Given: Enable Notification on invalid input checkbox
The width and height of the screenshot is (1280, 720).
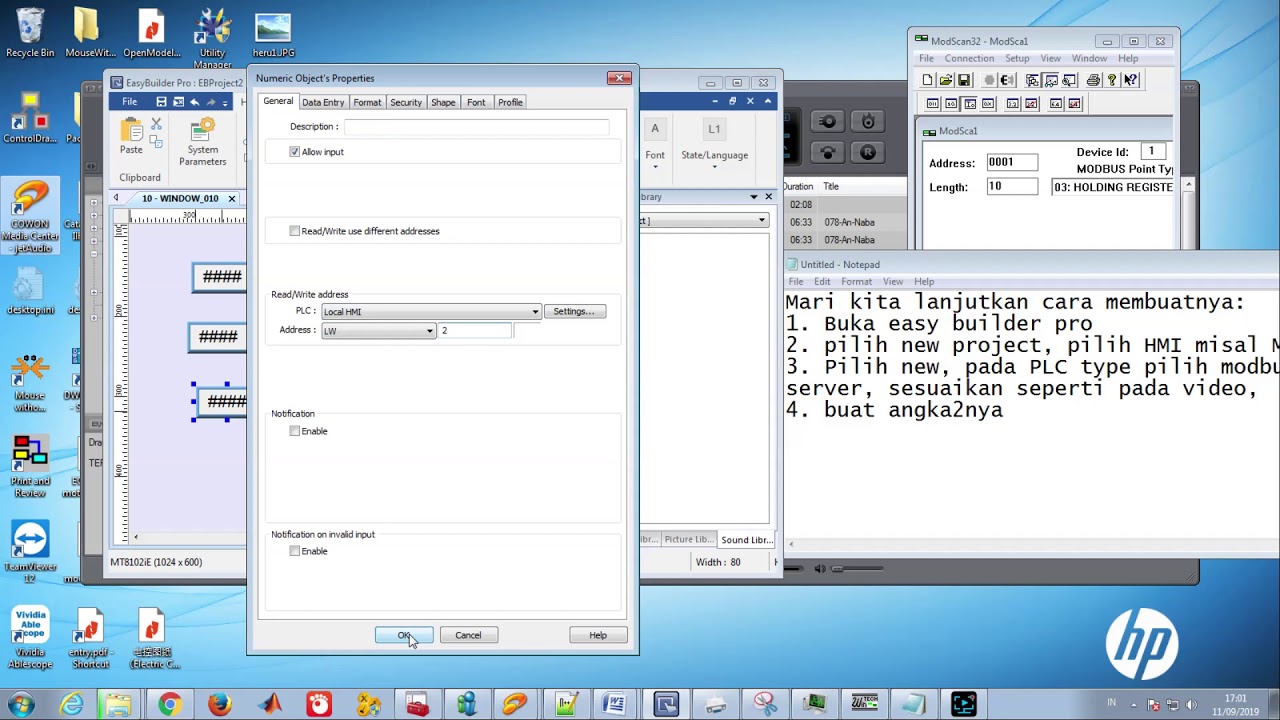Looking at the screenshot, I should pyautogui.click(x=294, y=551).
